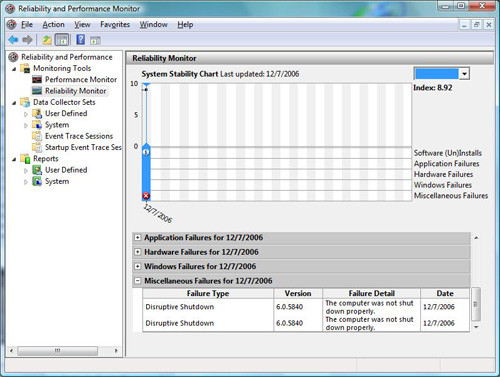500x377 pixels.
Task: Click the Reports folder icon
Action: [25, 159]
